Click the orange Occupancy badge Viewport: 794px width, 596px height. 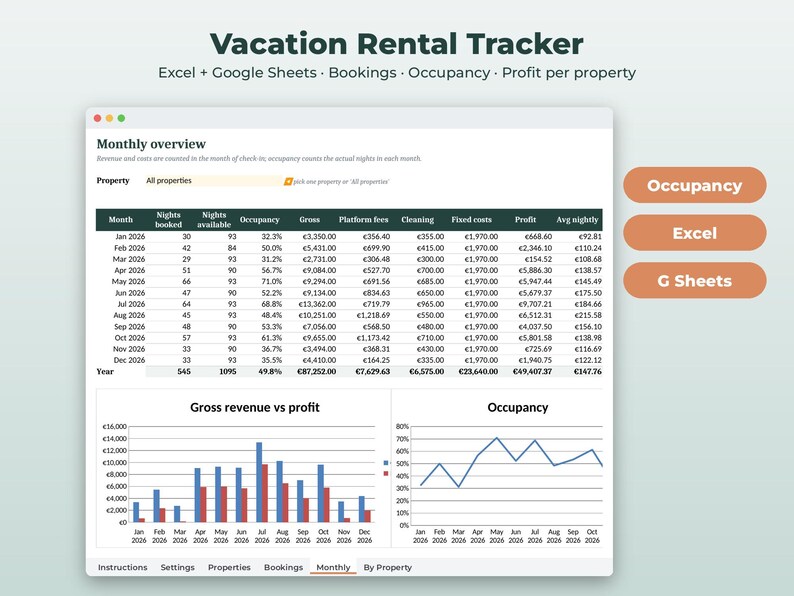click(x=694, y=185)
